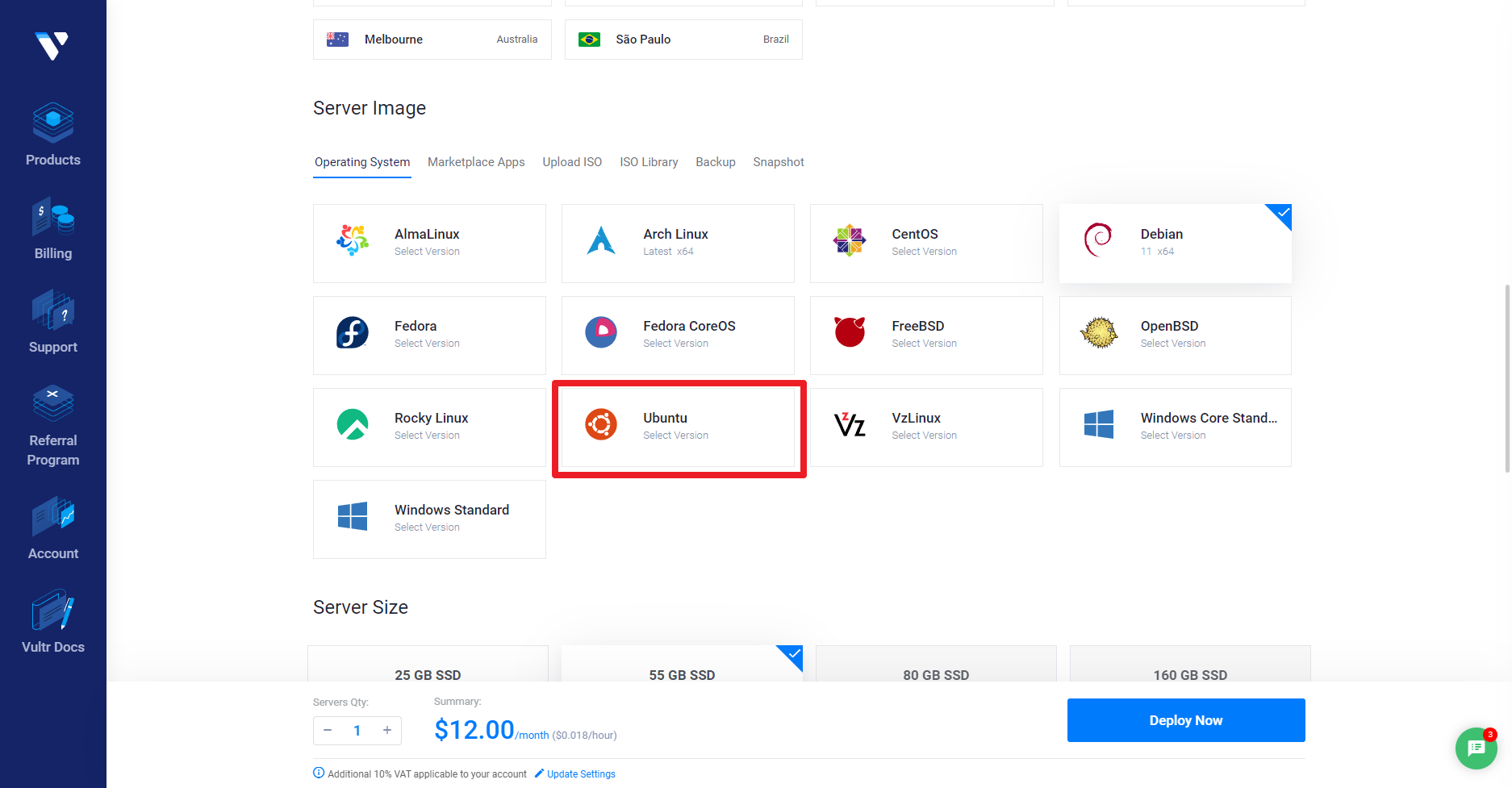Select the OpenBSD pufferfish logo icon

tap(1098, 332)
